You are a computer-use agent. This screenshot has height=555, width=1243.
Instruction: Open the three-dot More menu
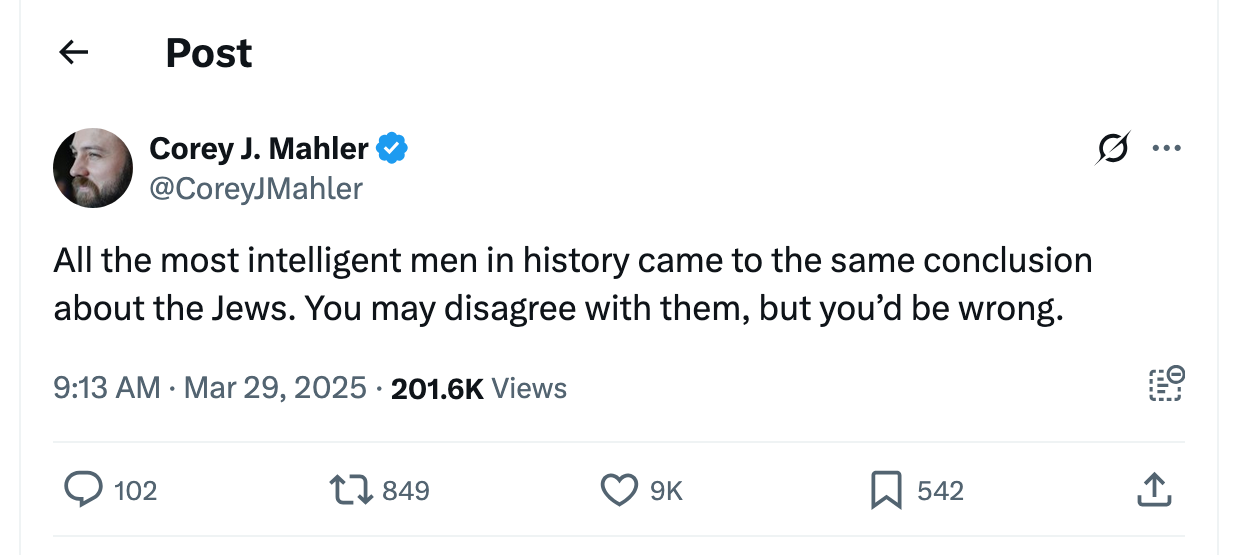1166,149
